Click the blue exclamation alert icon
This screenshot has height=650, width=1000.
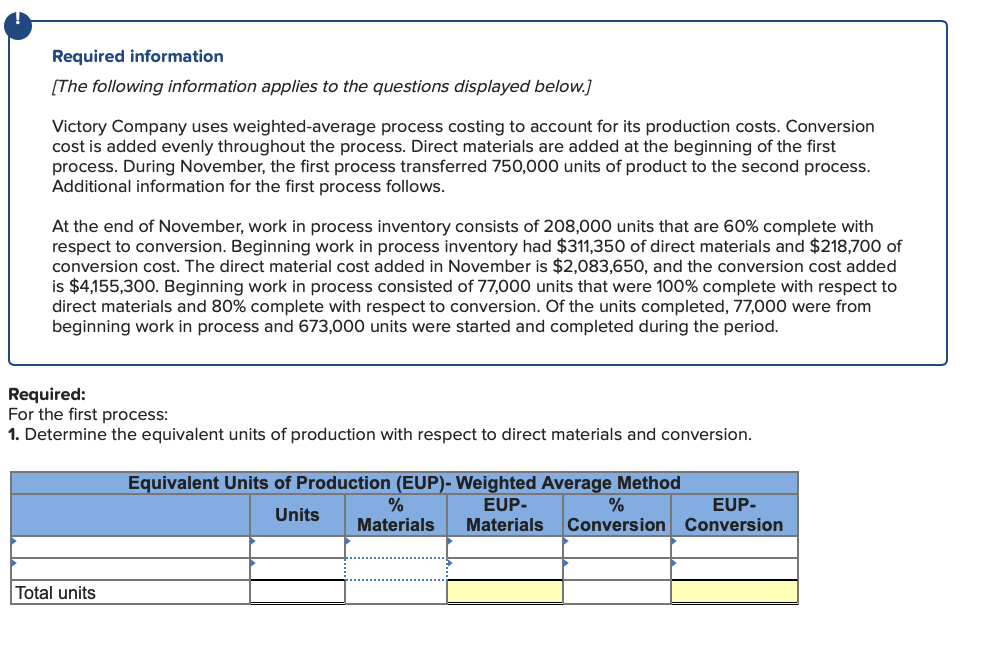[18, 24]
